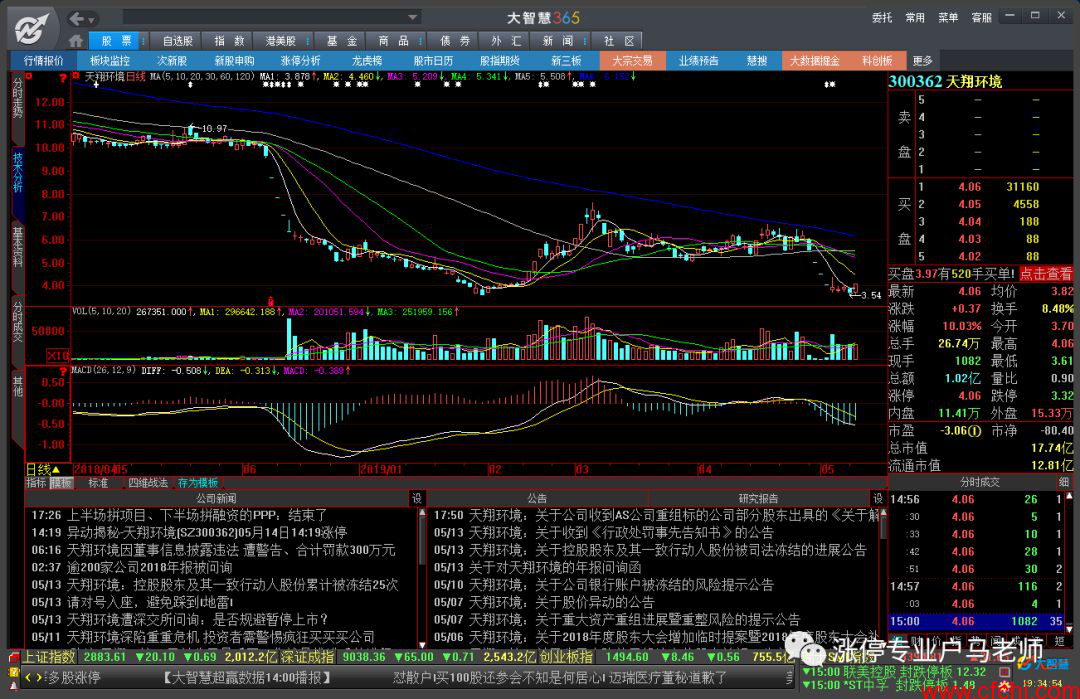This screenshot has width=1080, height=699.
Task: Open 次新股 list
Action: point(172,61)
